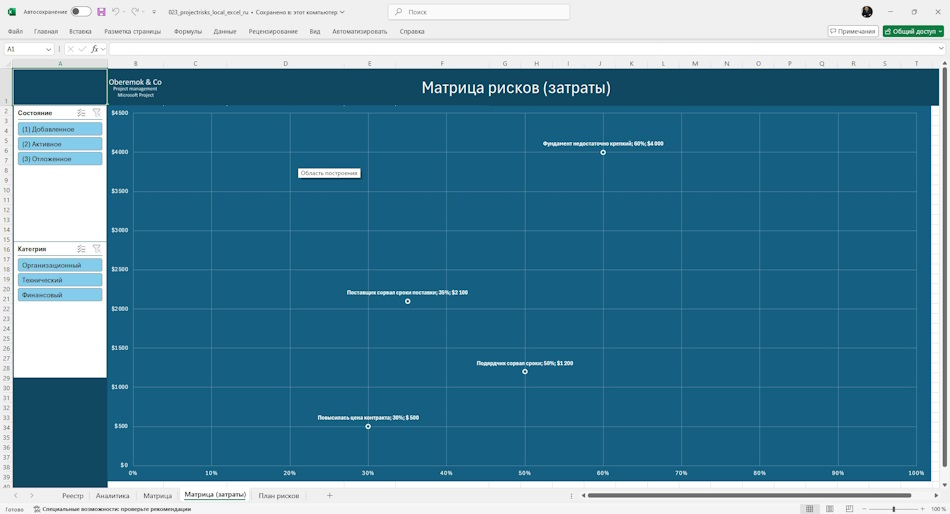Open the Redo history dropdown arrow
This screenshot has width=950, height=514.
[x=144, y=12]
